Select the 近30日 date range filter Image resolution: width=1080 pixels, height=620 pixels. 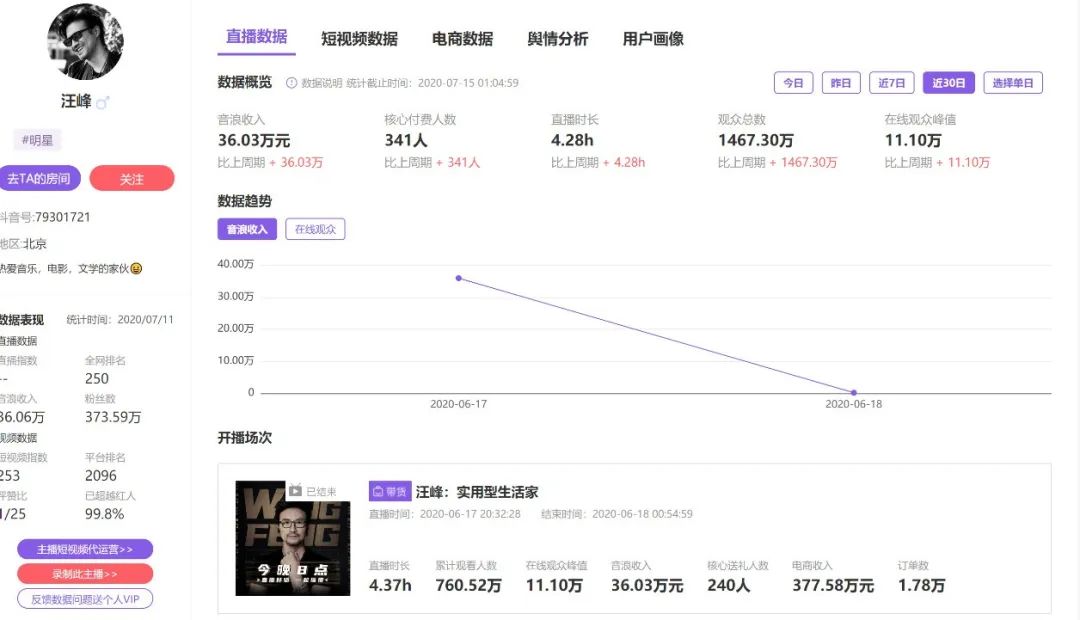tap(948, 82)
